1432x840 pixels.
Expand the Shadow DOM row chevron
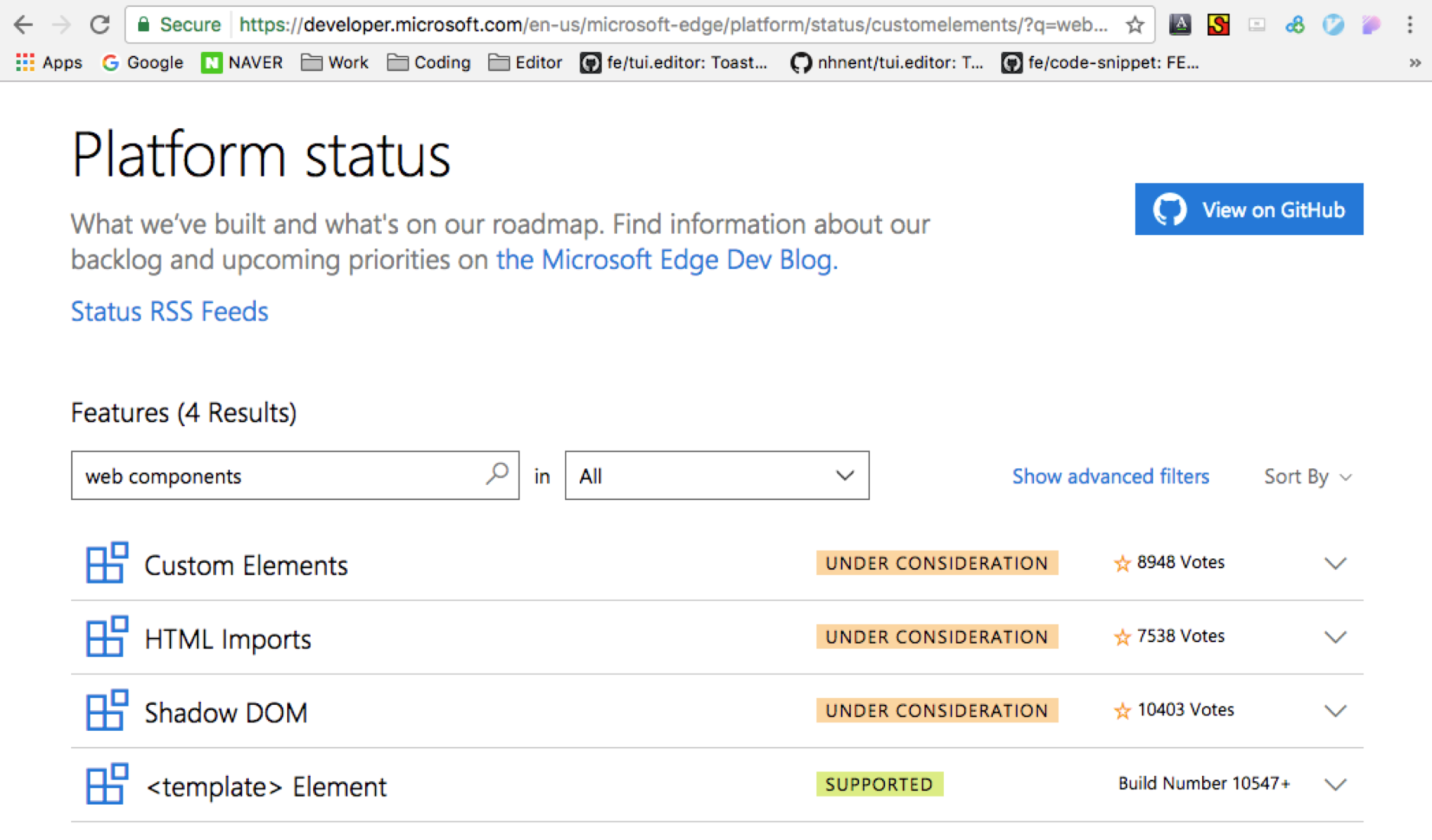(1335, 711)
